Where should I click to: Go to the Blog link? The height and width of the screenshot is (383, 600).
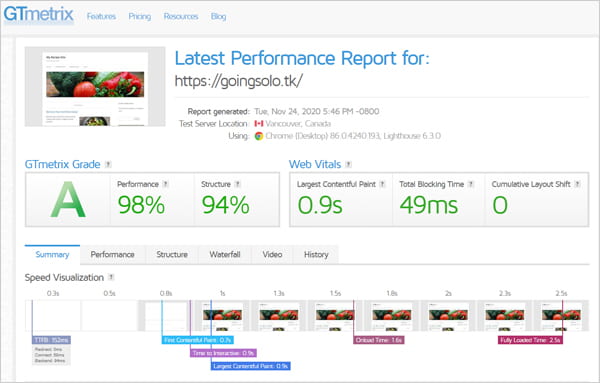tap(218, 16)
